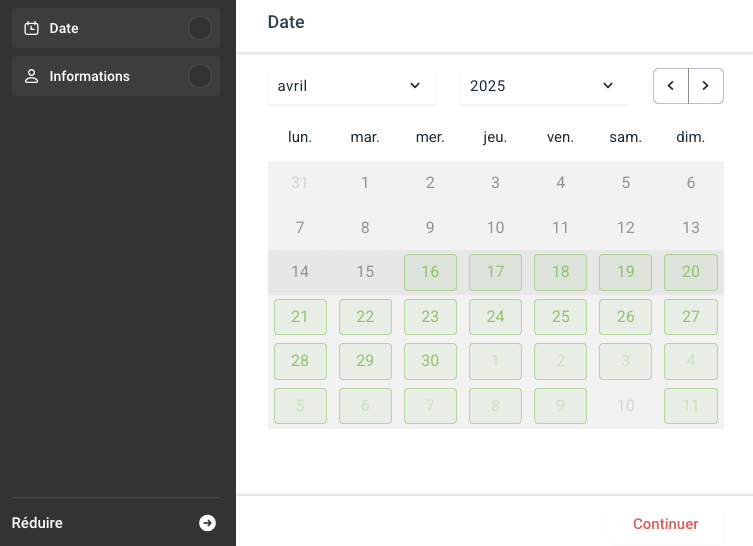
Task: Choose April 23 date cell
Action: tap(430, 316)
